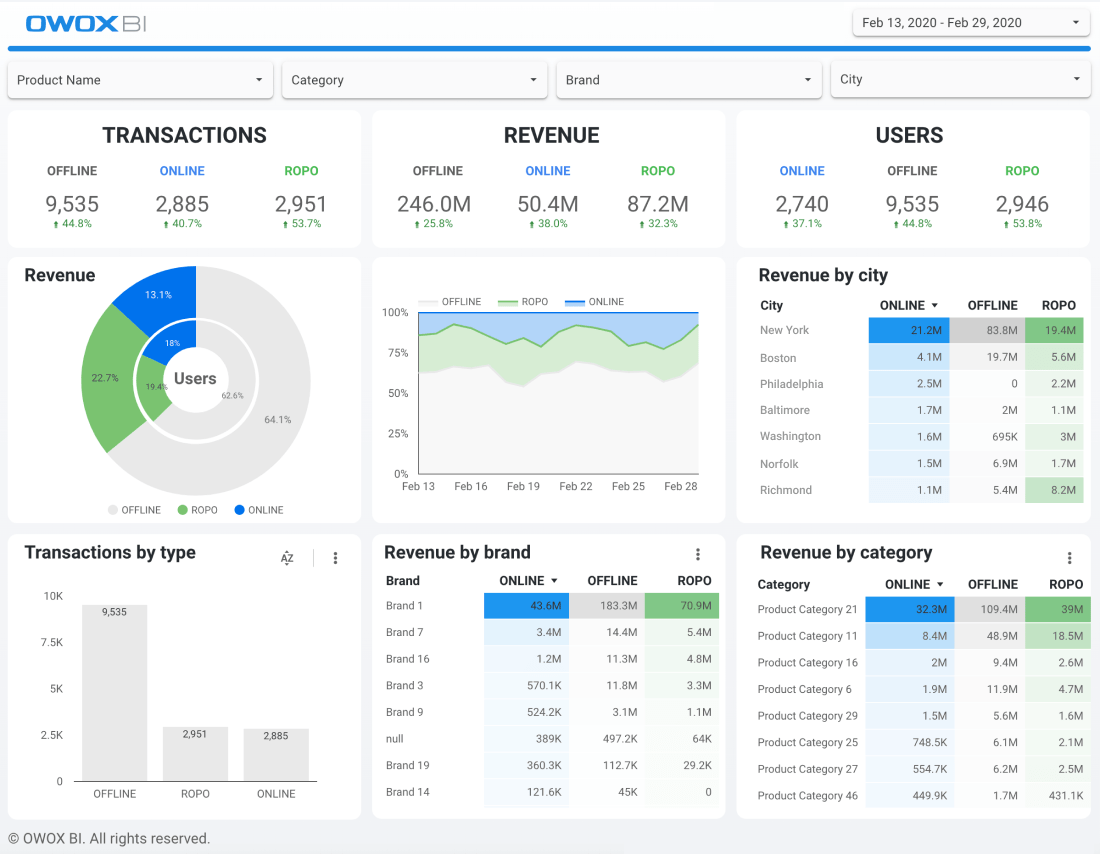Open three-dot menu on Revenue by category
This screenshot has width=1100, height=854.
[x=1069, y=558]
